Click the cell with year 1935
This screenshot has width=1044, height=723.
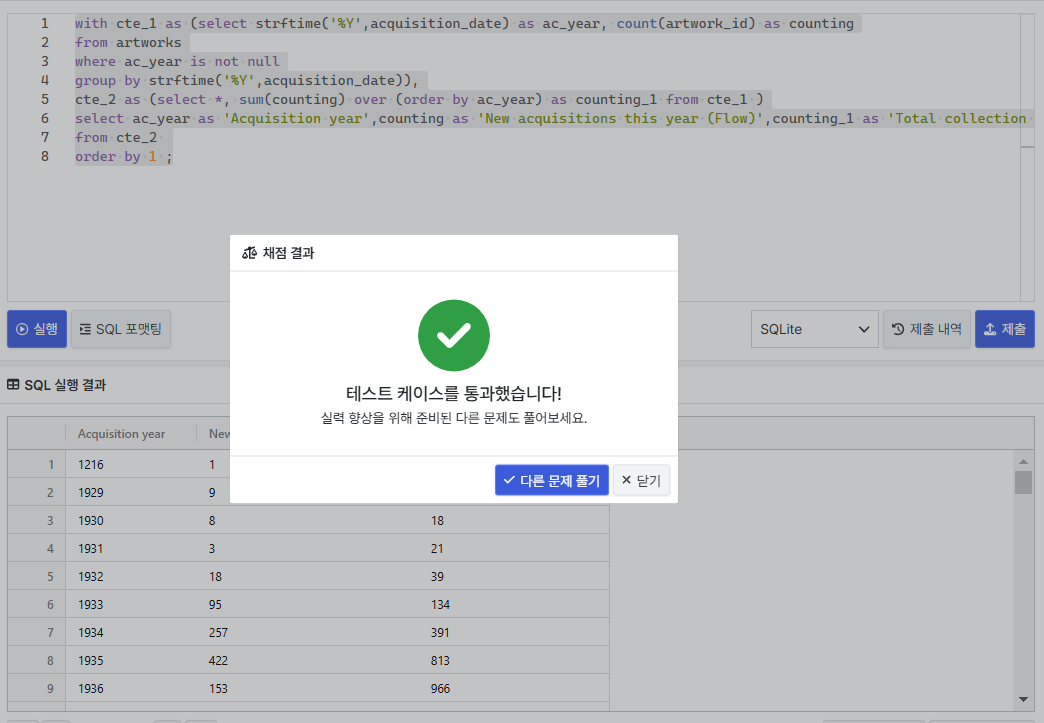tap(130, 660)
